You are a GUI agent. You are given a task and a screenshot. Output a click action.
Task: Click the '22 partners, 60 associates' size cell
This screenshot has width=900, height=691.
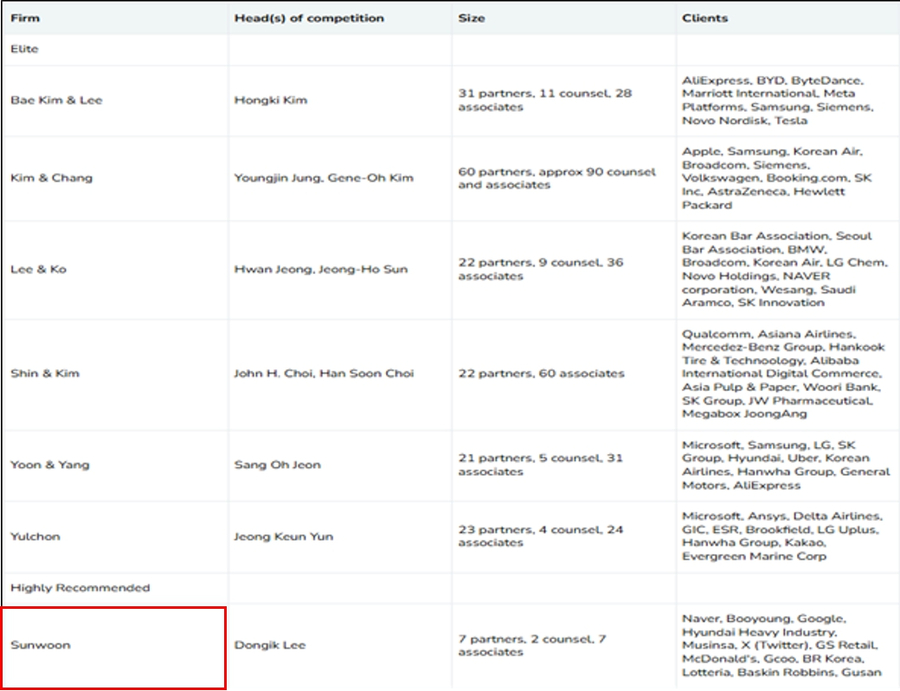pyautogui.click(x=541, y=373)
